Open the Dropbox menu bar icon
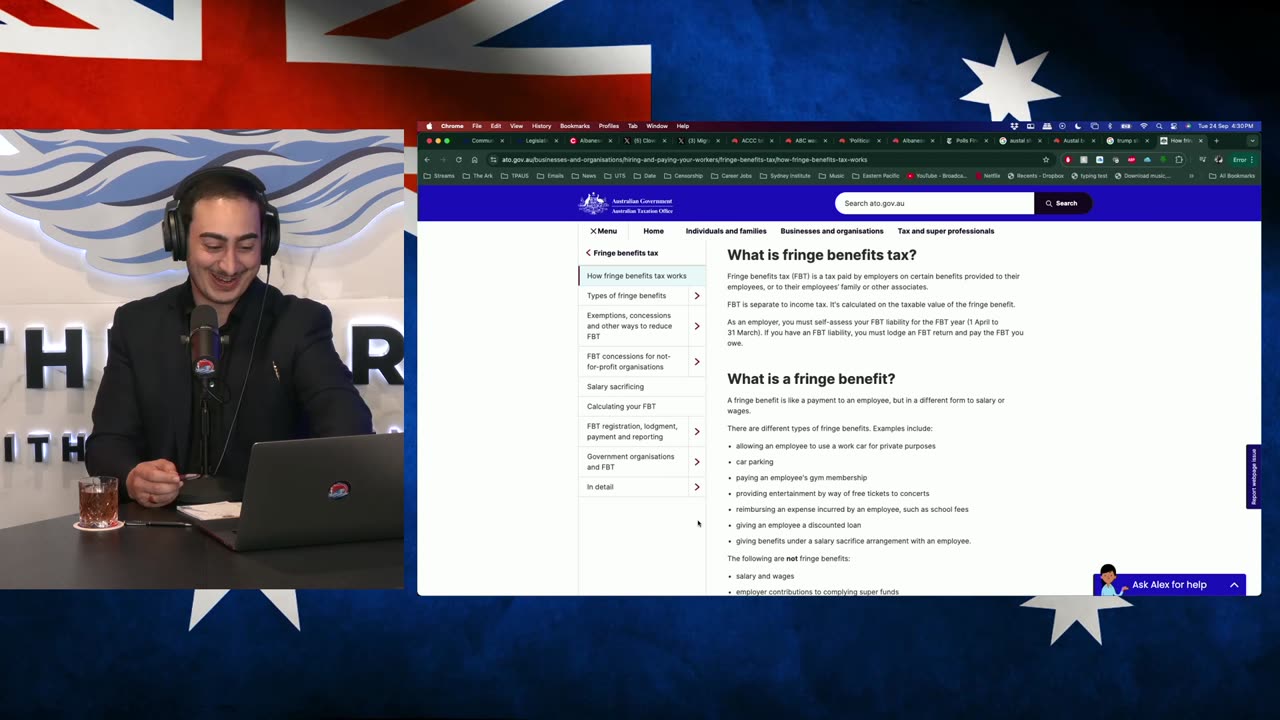 click(1014, 126)
